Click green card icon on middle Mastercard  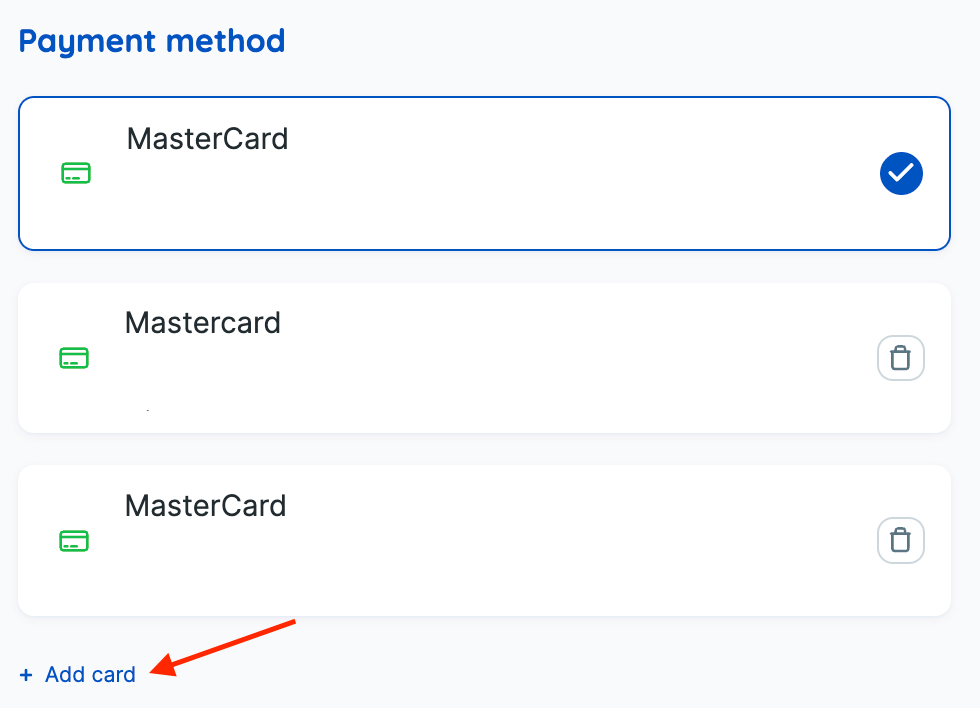point(74,358)
